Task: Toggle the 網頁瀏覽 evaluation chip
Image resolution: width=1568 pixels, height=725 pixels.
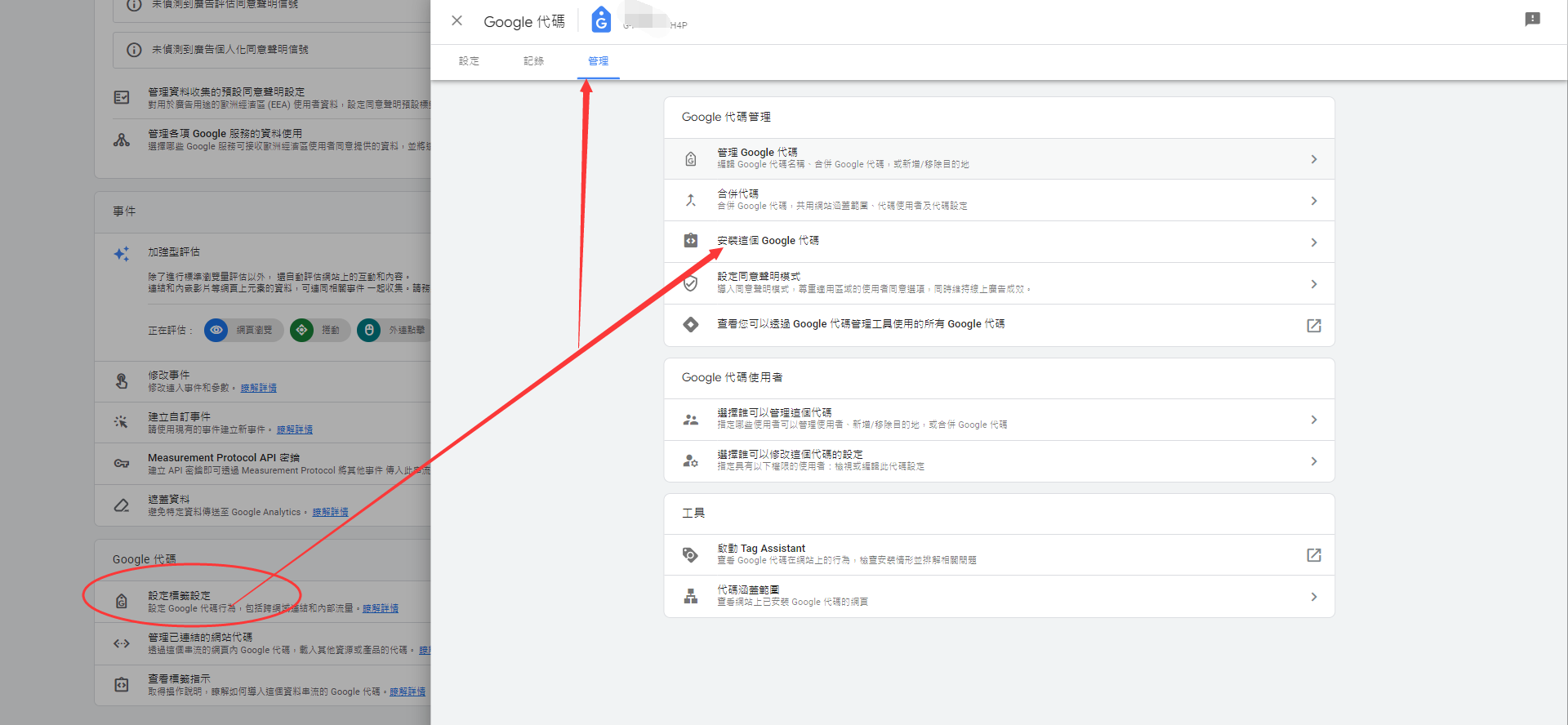Action: pyautogui.click(x=244, y=330)
